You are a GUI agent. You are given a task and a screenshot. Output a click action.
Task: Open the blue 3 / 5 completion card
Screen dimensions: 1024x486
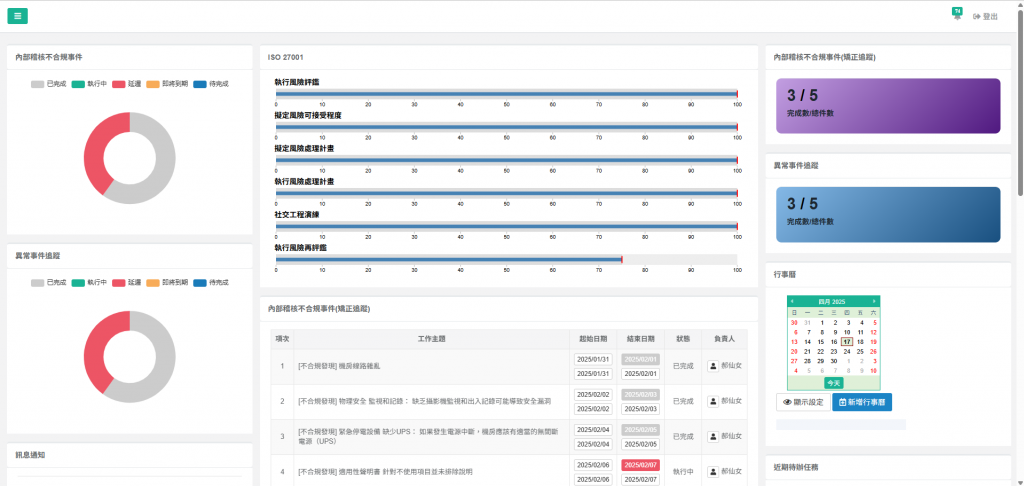click(888, 214)
